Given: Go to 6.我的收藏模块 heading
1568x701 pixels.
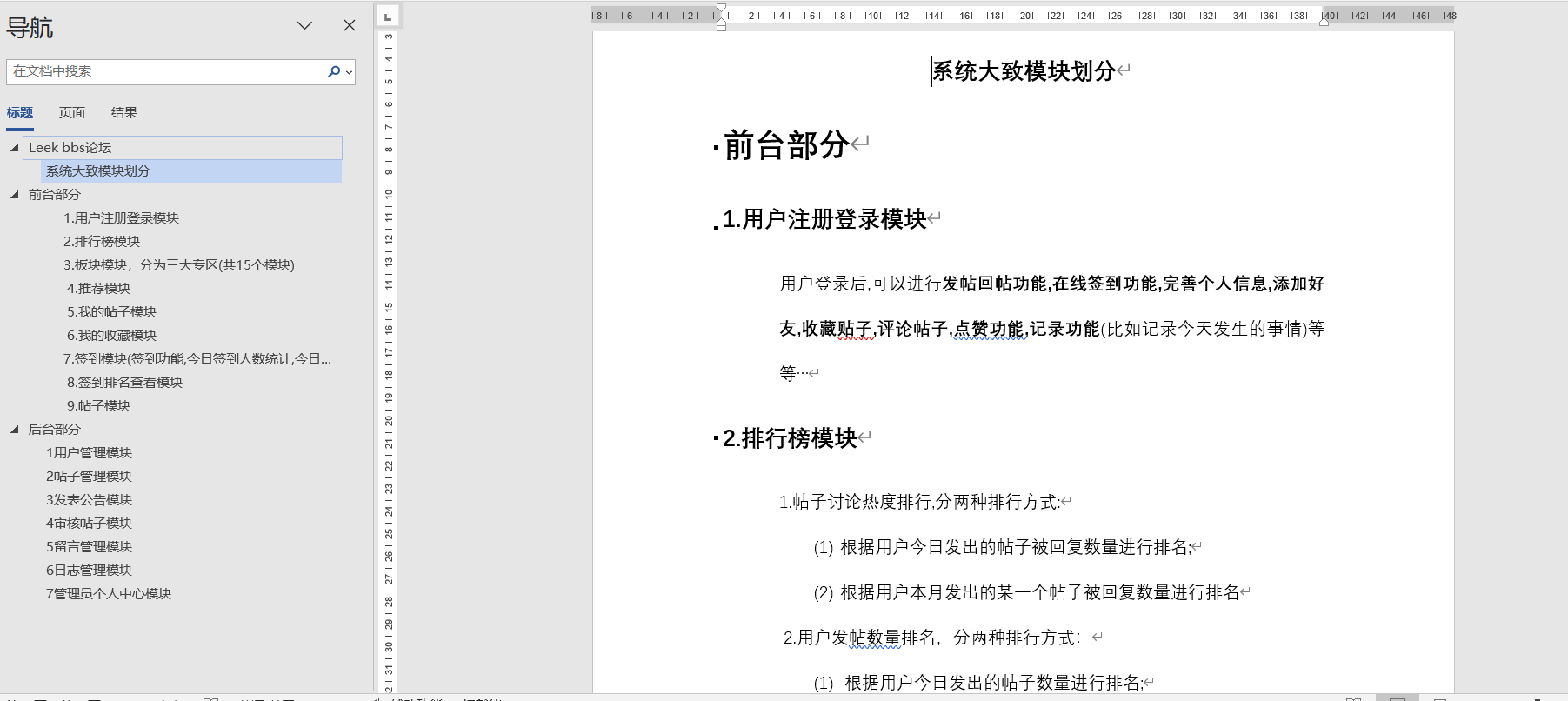Looking at the screenshot, I should 111,336.
